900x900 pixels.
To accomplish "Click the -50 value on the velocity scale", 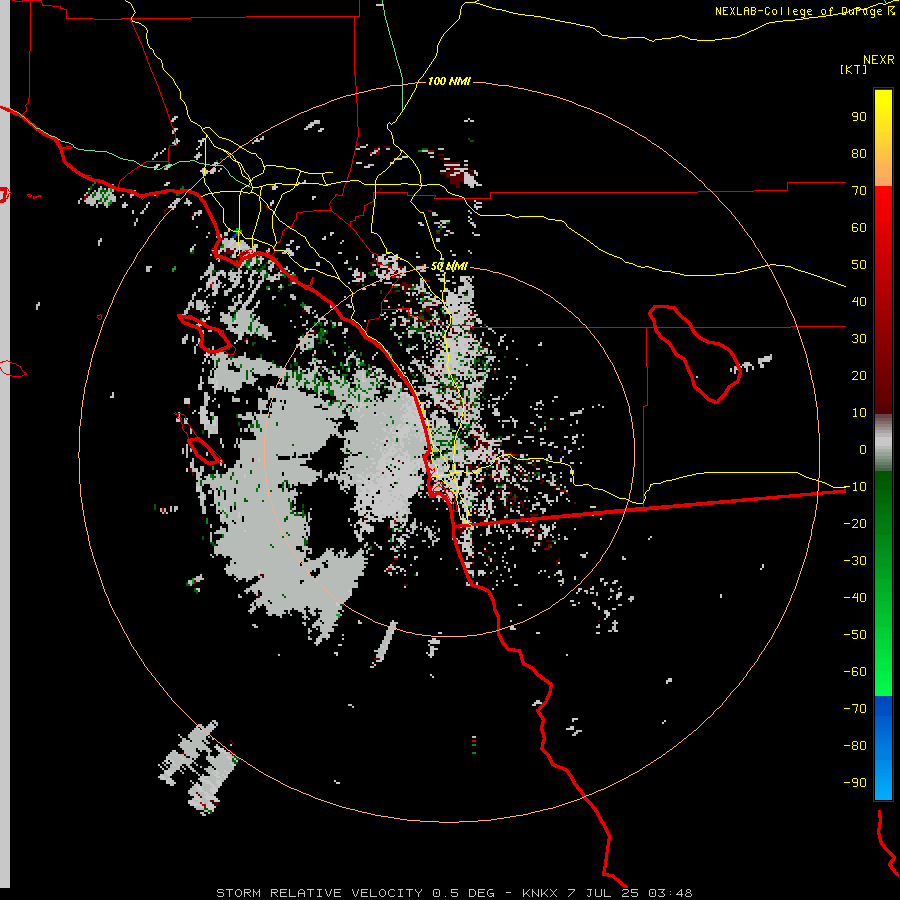I will [x=855, y=635].
